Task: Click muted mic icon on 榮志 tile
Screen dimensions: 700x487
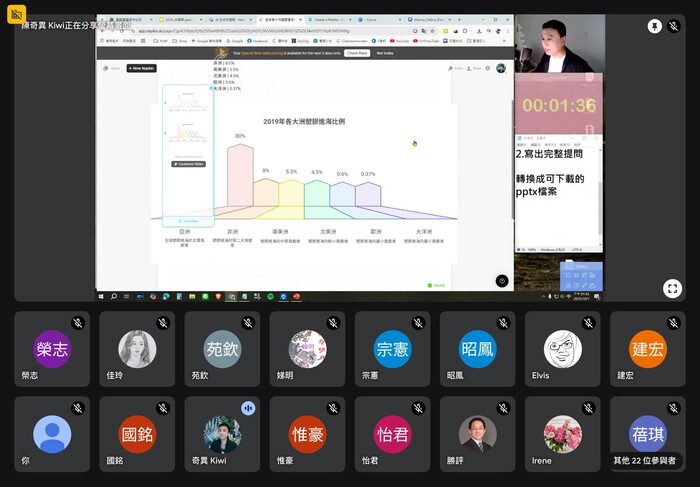Action: click(x=77, y=323)
